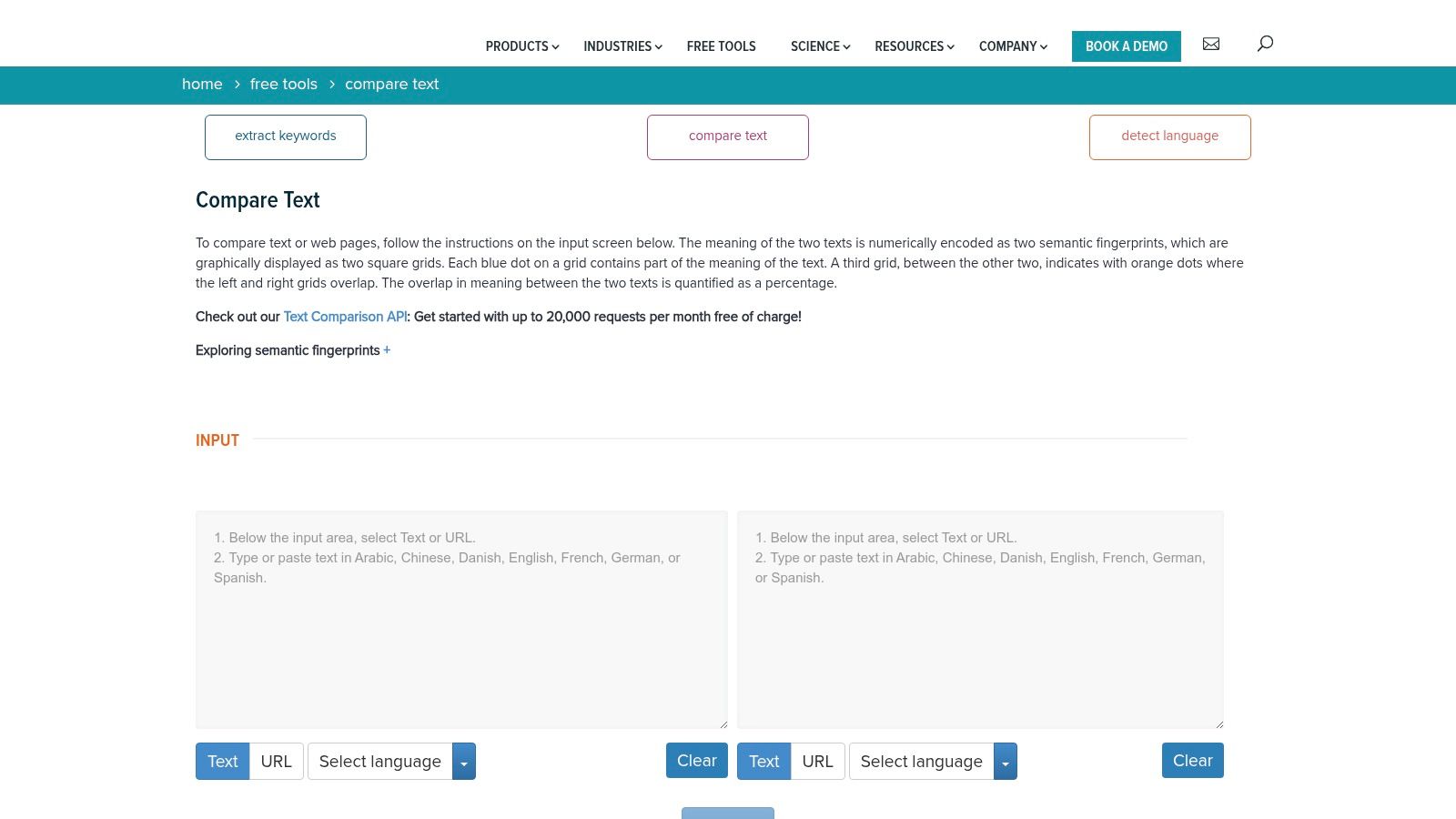This screenshot has width=1456, height=819.
Task: Open the site search
Action: (1265, 43)
